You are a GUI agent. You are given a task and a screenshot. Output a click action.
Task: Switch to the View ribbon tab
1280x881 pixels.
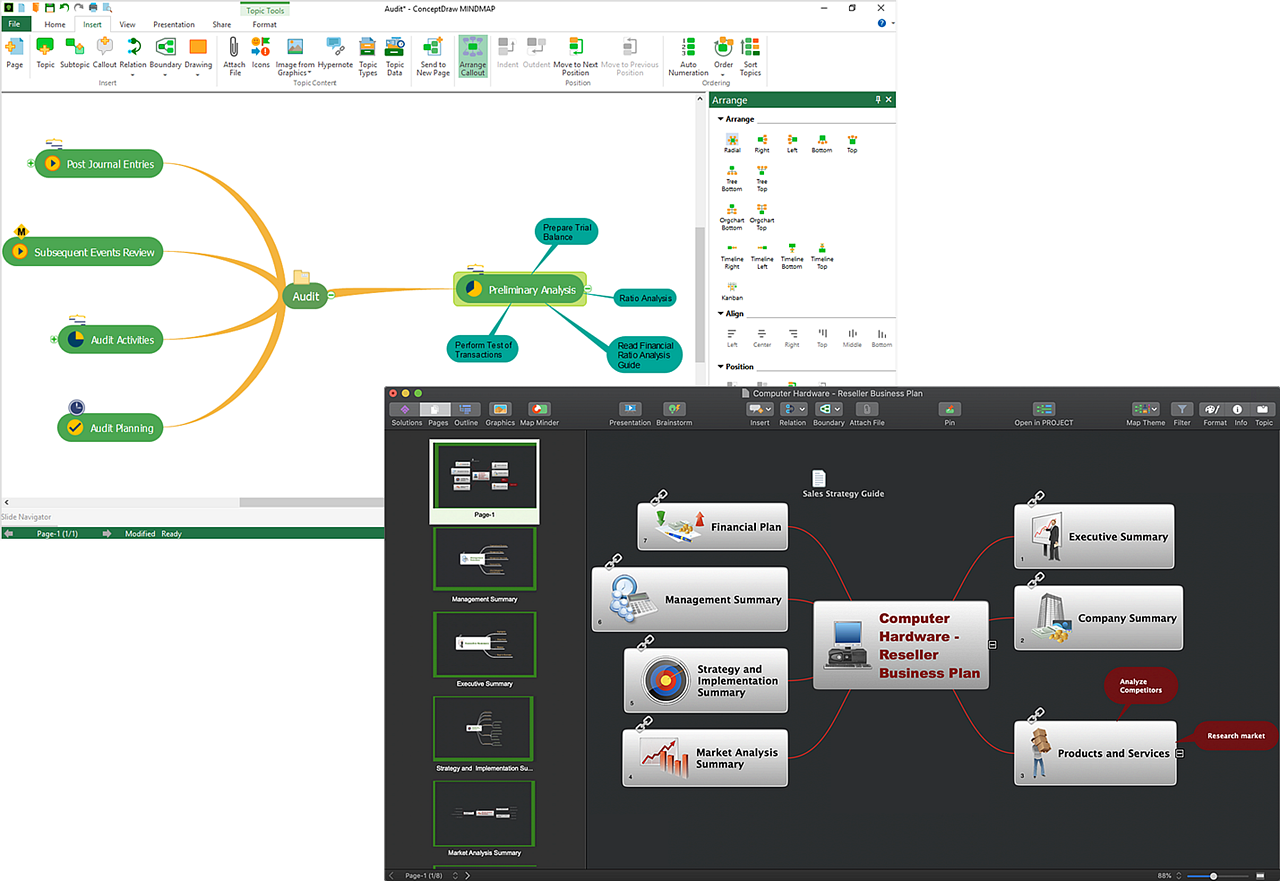127,24
